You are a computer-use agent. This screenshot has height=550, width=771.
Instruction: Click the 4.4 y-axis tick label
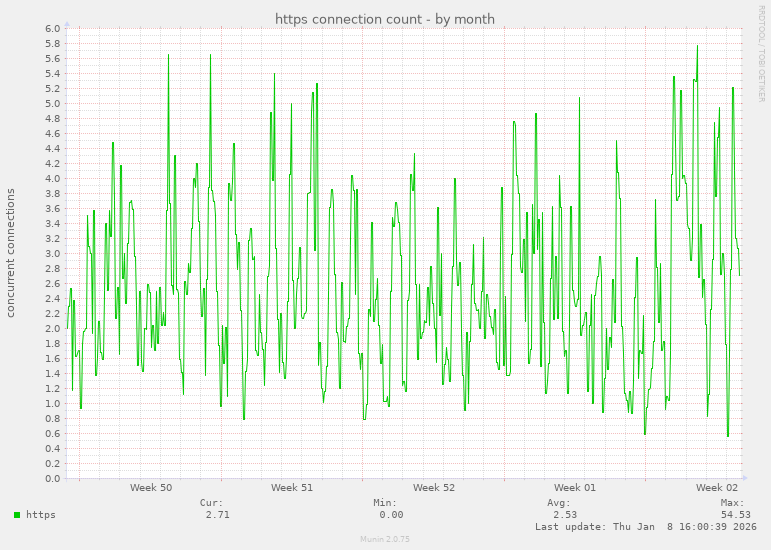[x=53, y=148]
